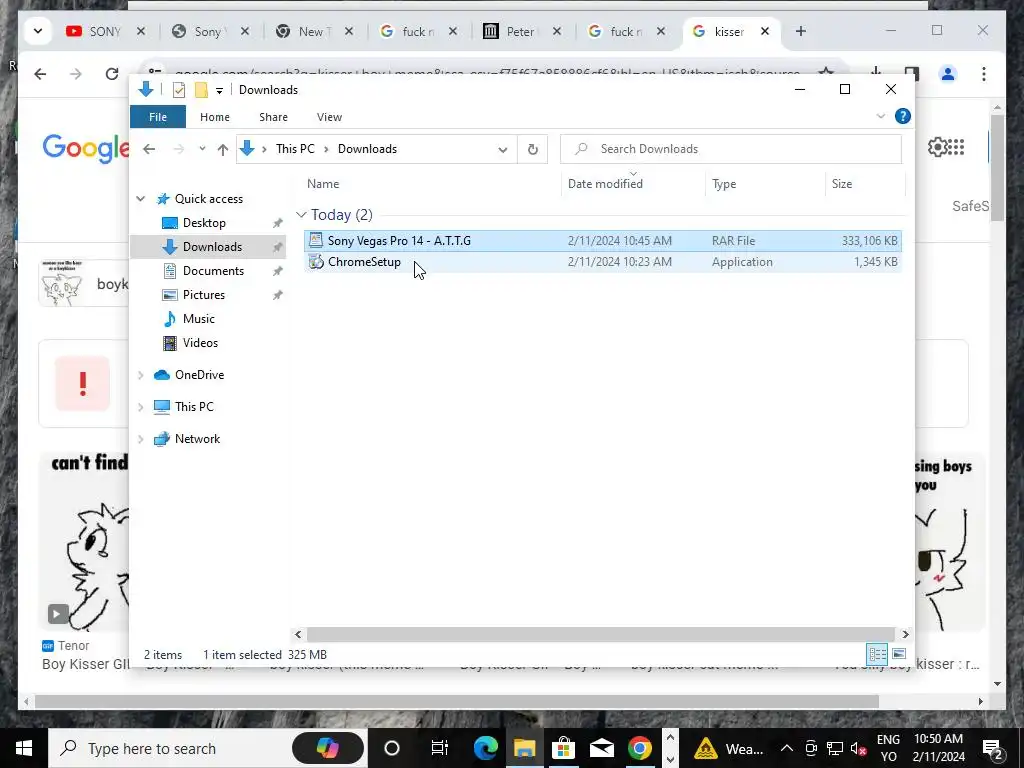This screenshot has height=768, width=1024.
Task: Open notification center icon
Action: click(993, 748)
